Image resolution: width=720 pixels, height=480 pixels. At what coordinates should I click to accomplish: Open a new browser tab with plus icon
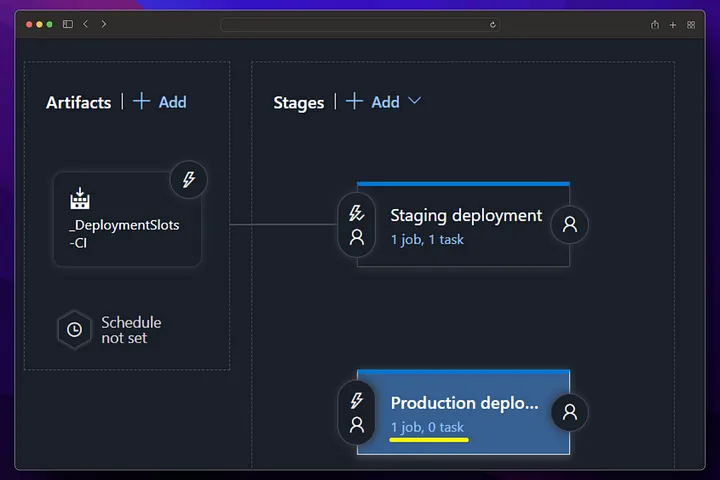point(673,25)
